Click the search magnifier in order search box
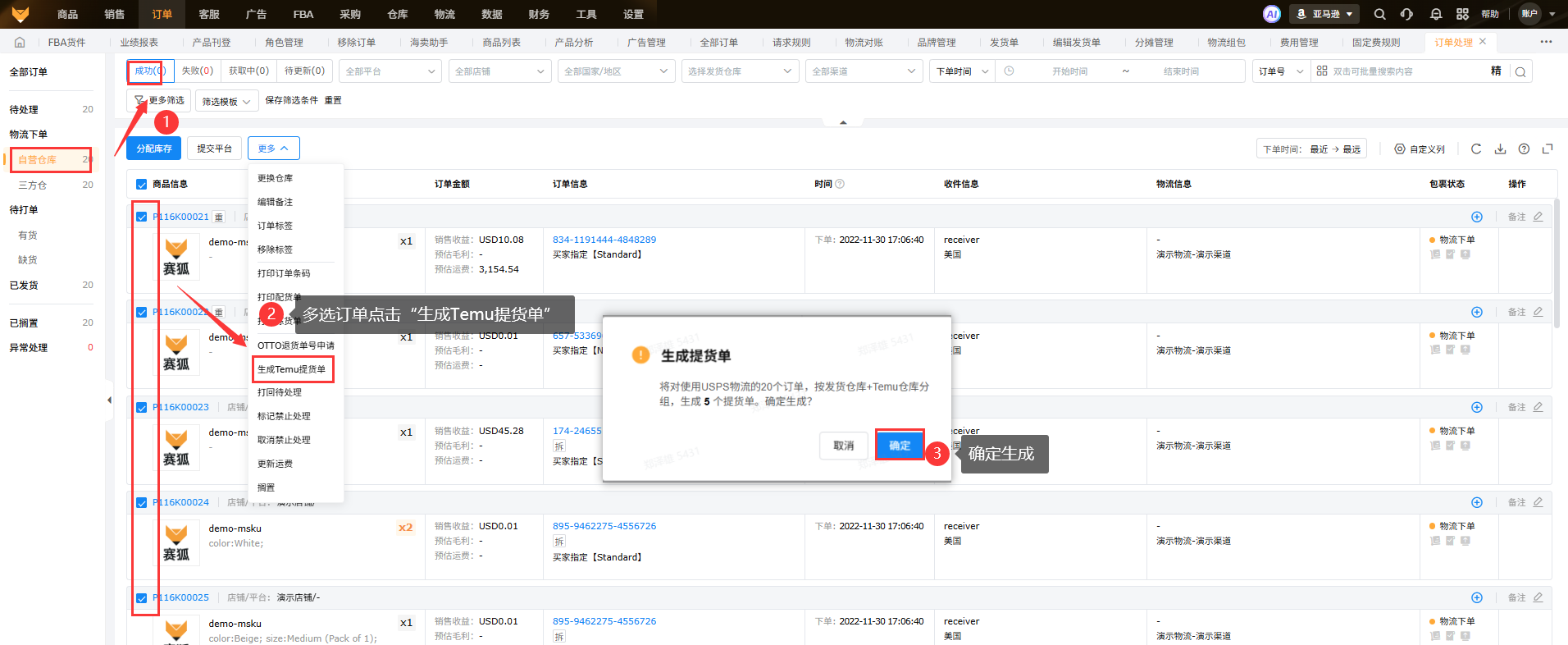This screenshot has width=1568, height=645. point(1520,71)
